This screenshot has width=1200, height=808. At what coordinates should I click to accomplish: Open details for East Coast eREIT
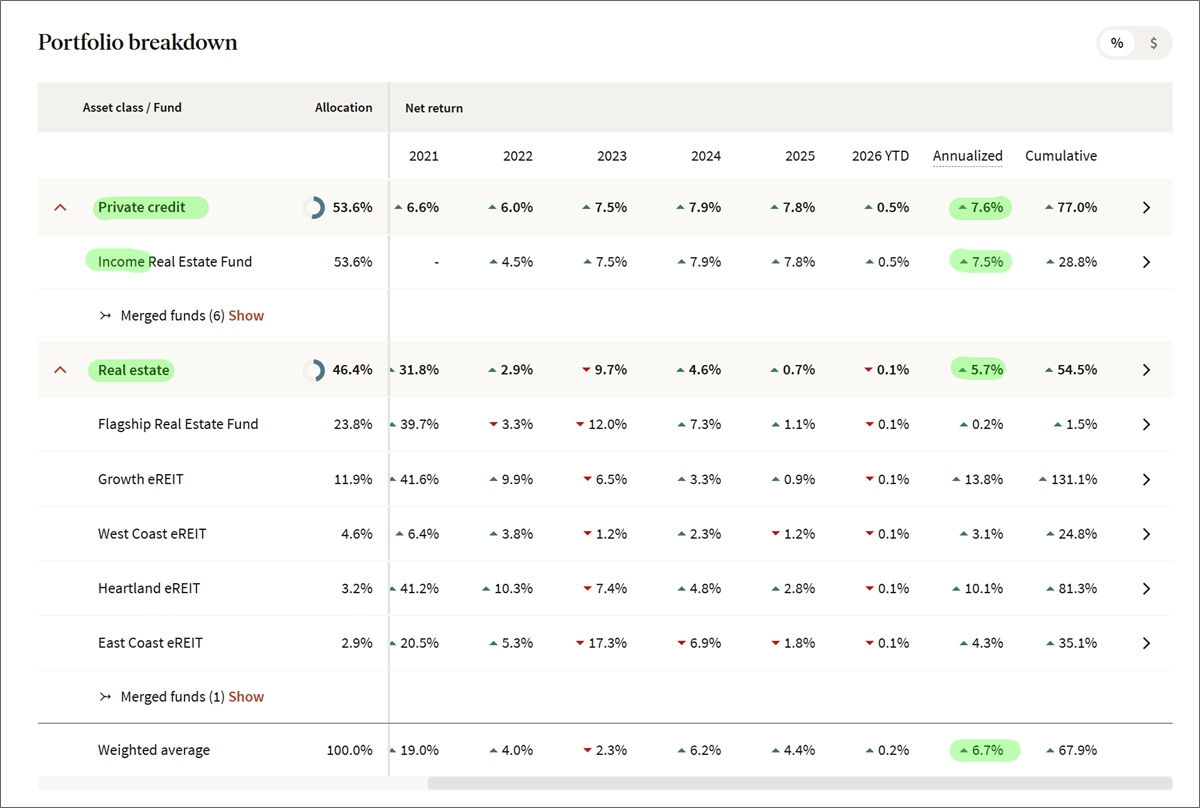1146,643
